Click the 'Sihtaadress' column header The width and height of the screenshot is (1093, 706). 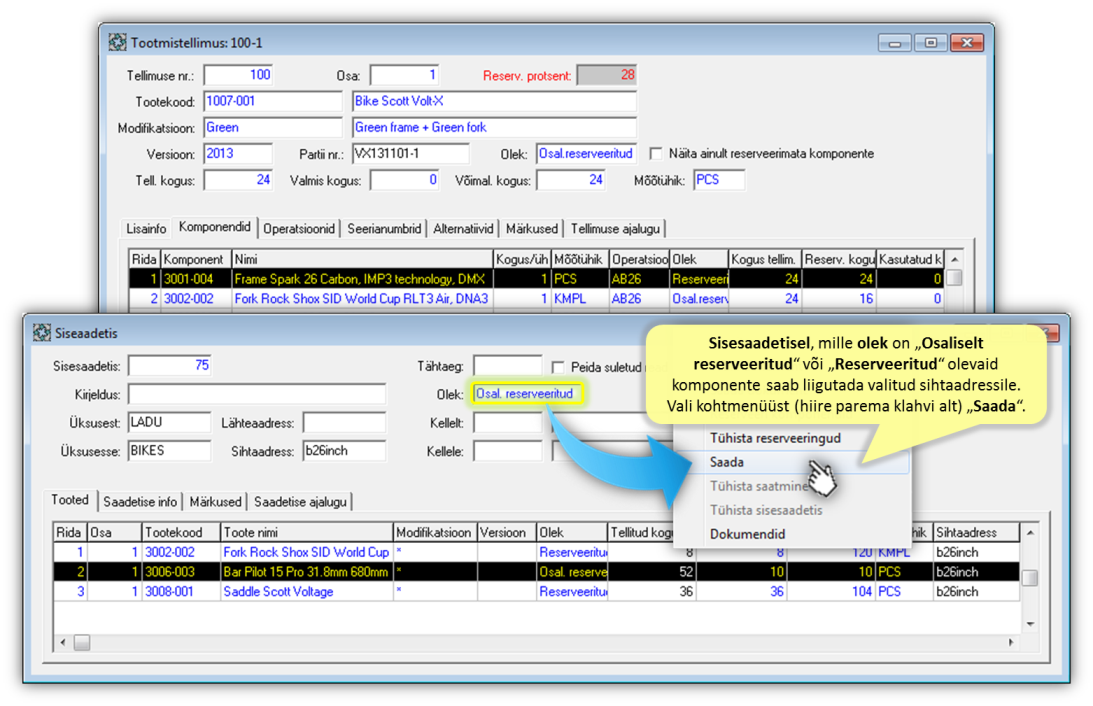[976, 532]
